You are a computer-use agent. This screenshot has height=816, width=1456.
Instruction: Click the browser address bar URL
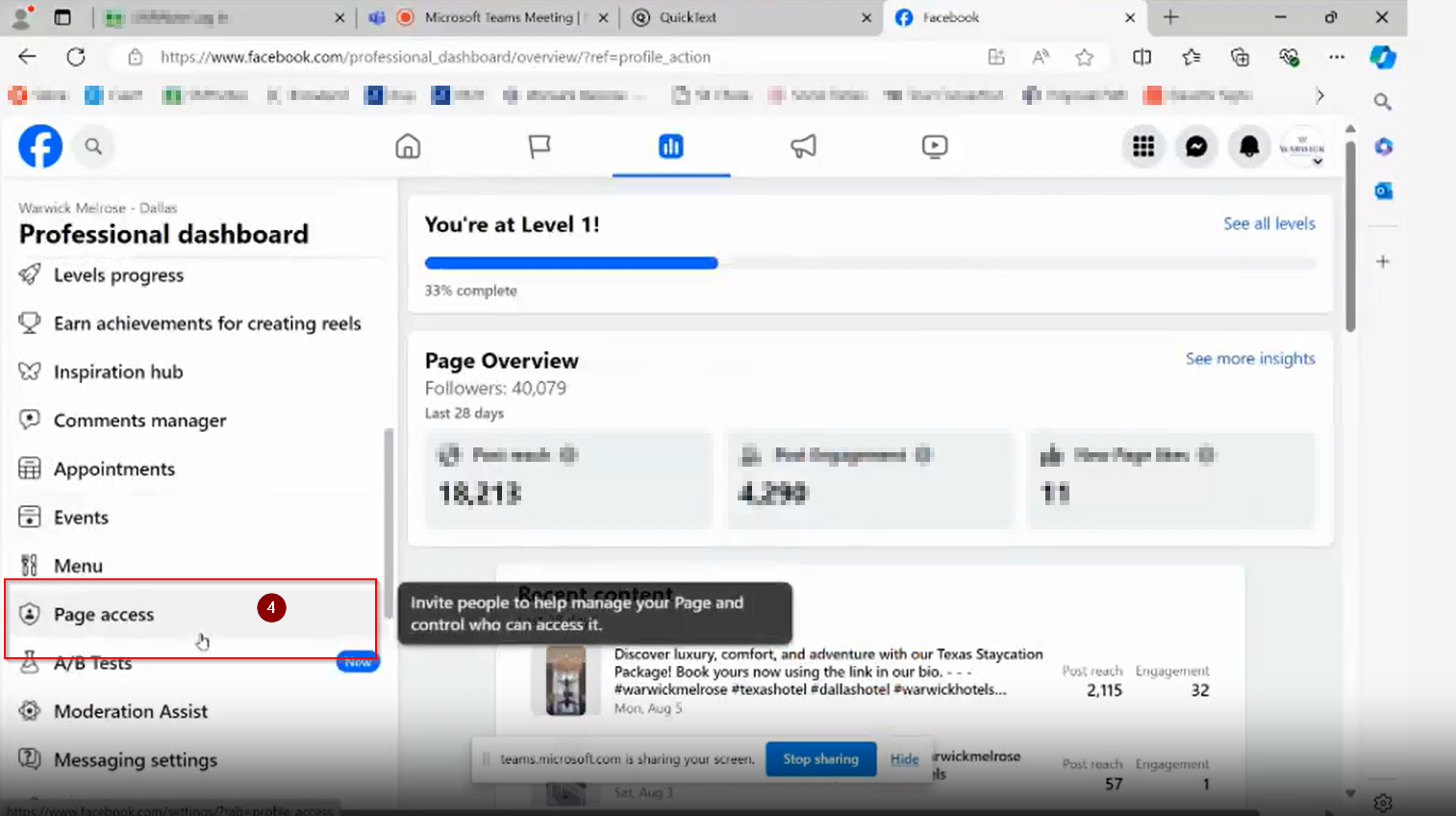click(435, 57)
